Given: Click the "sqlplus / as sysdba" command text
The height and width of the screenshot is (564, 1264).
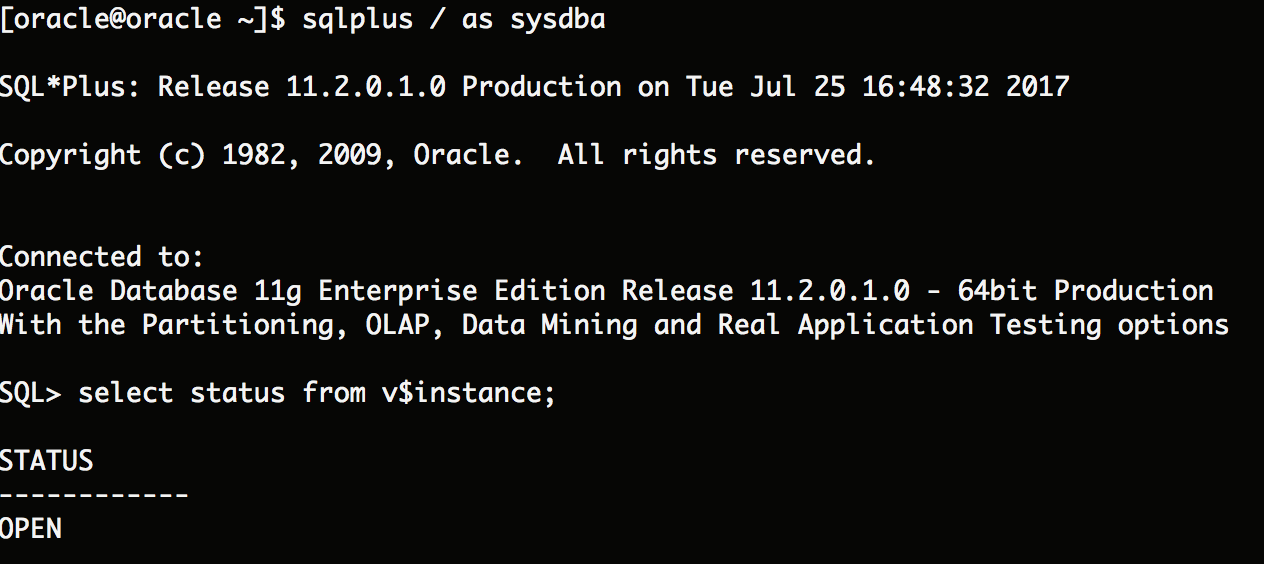Looking at the screenshot, I should [453, 19].
